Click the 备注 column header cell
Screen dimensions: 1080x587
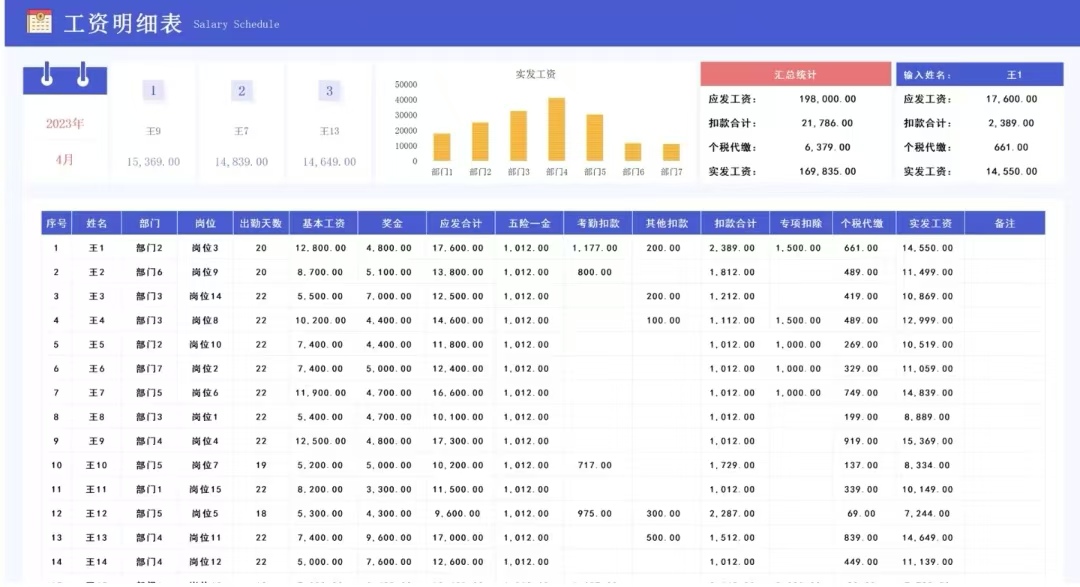tap(1006, 223)
